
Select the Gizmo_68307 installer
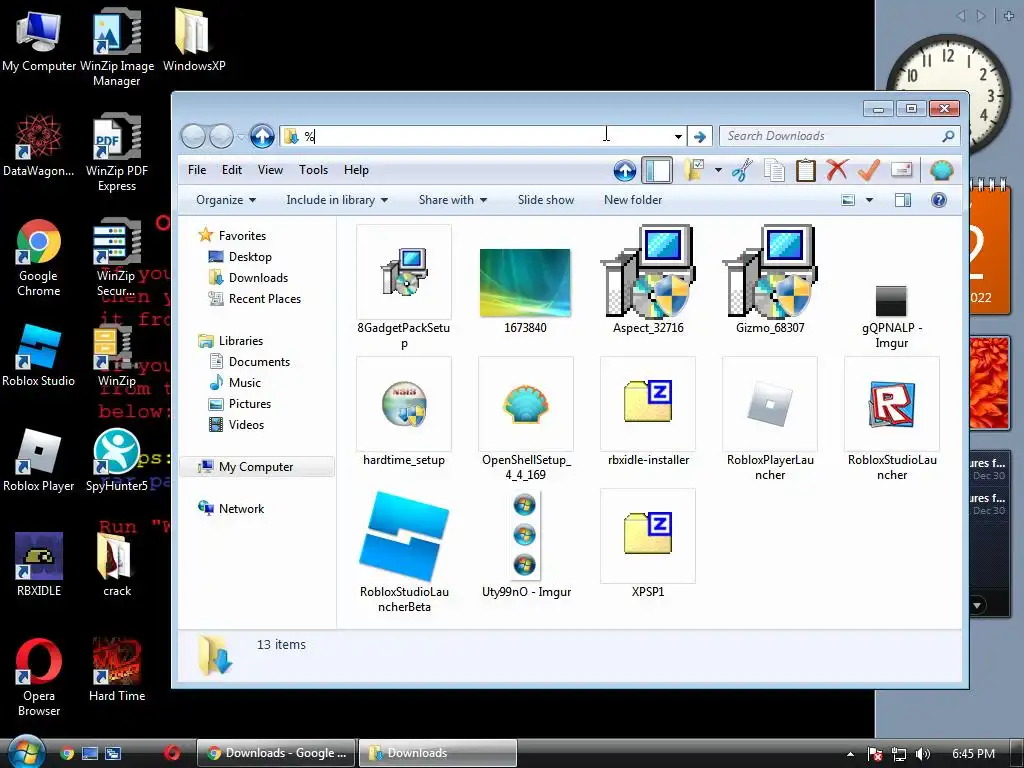(770, 280)
